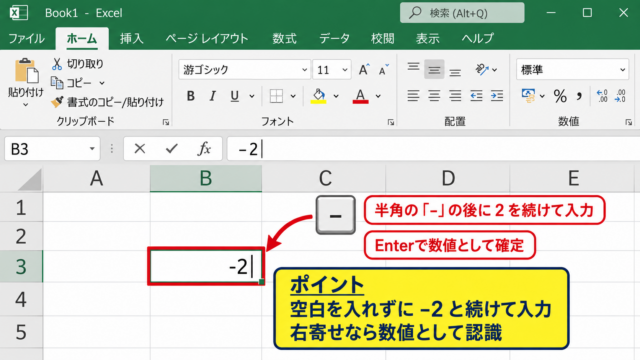Confirm entry with checkmark in formula bar
Viewport: 640px width, 360px height.
pyautogui.click(x=172, y=149)
